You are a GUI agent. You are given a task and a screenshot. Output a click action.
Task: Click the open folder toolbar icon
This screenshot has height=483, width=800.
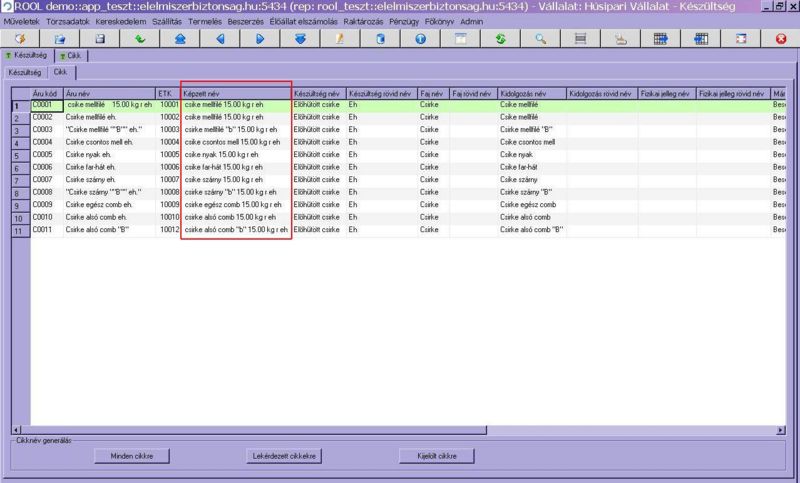pos(60,39)
